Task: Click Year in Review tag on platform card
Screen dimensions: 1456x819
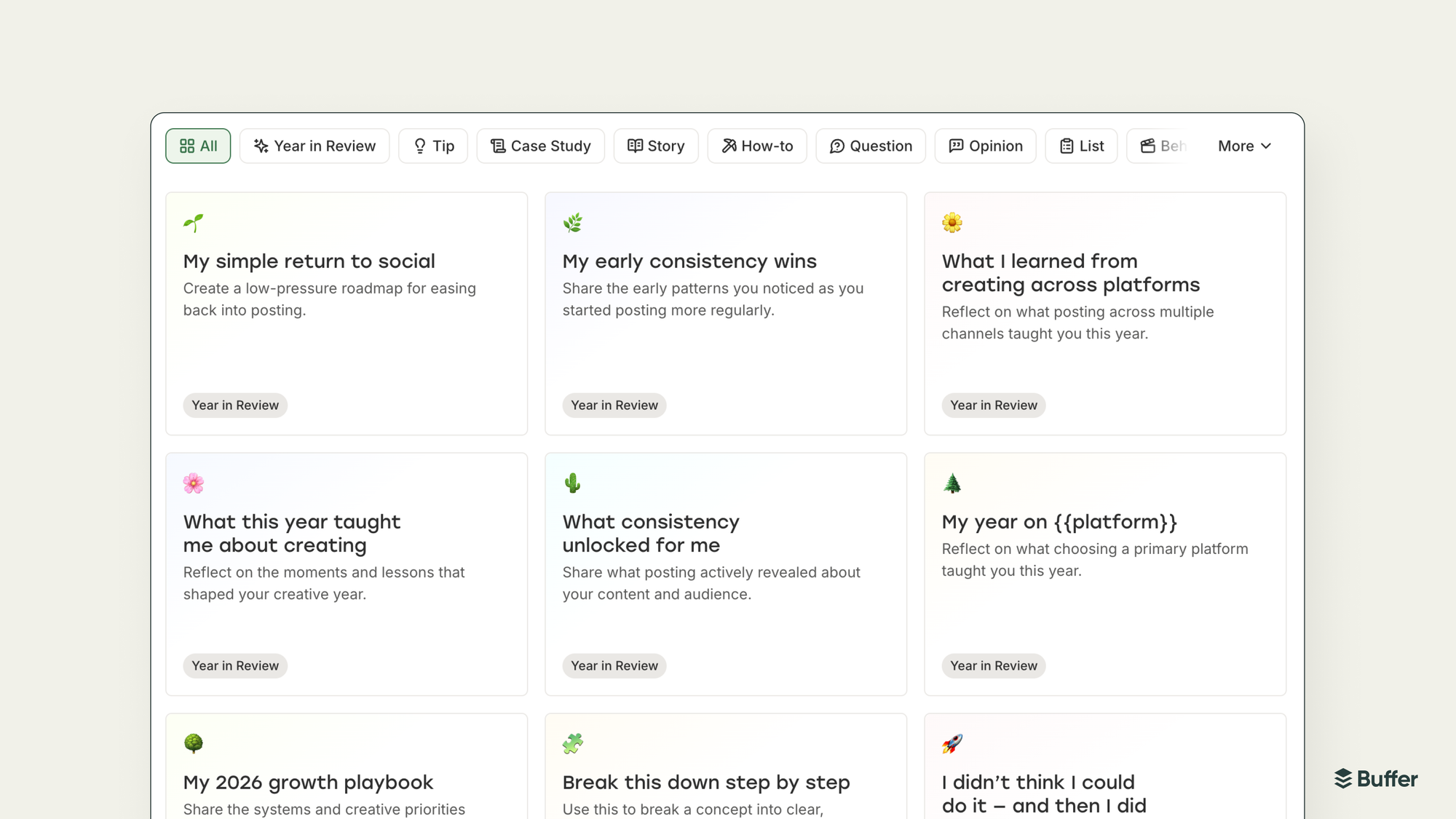Action: (x=993, y=665)
